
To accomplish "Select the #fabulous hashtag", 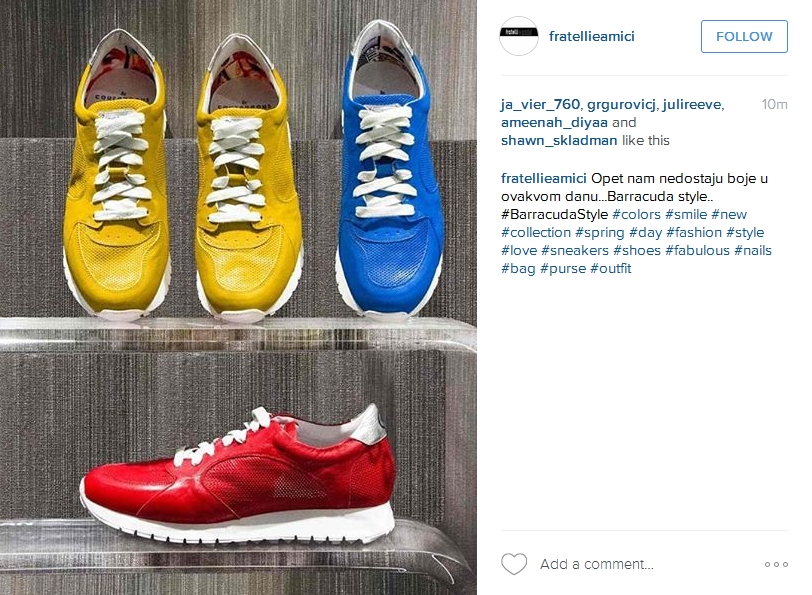I will point(698,251).
